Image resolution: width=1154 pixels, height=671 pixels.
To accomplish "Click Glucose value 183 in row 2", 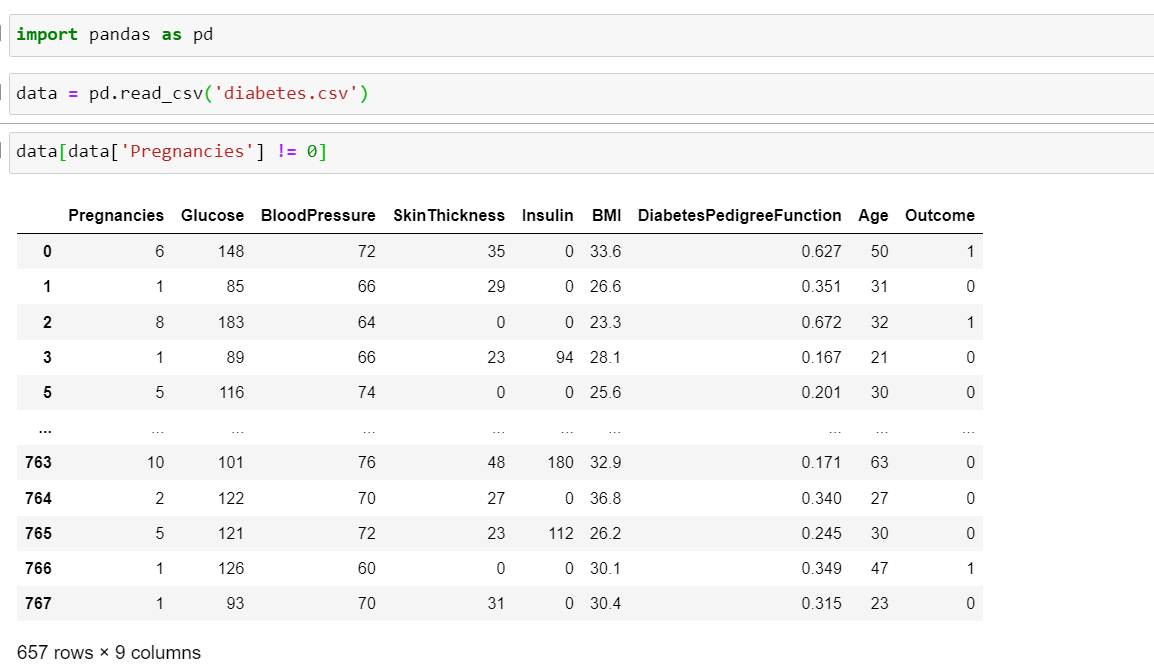I will pyautogui.click(x=231, y=322).
